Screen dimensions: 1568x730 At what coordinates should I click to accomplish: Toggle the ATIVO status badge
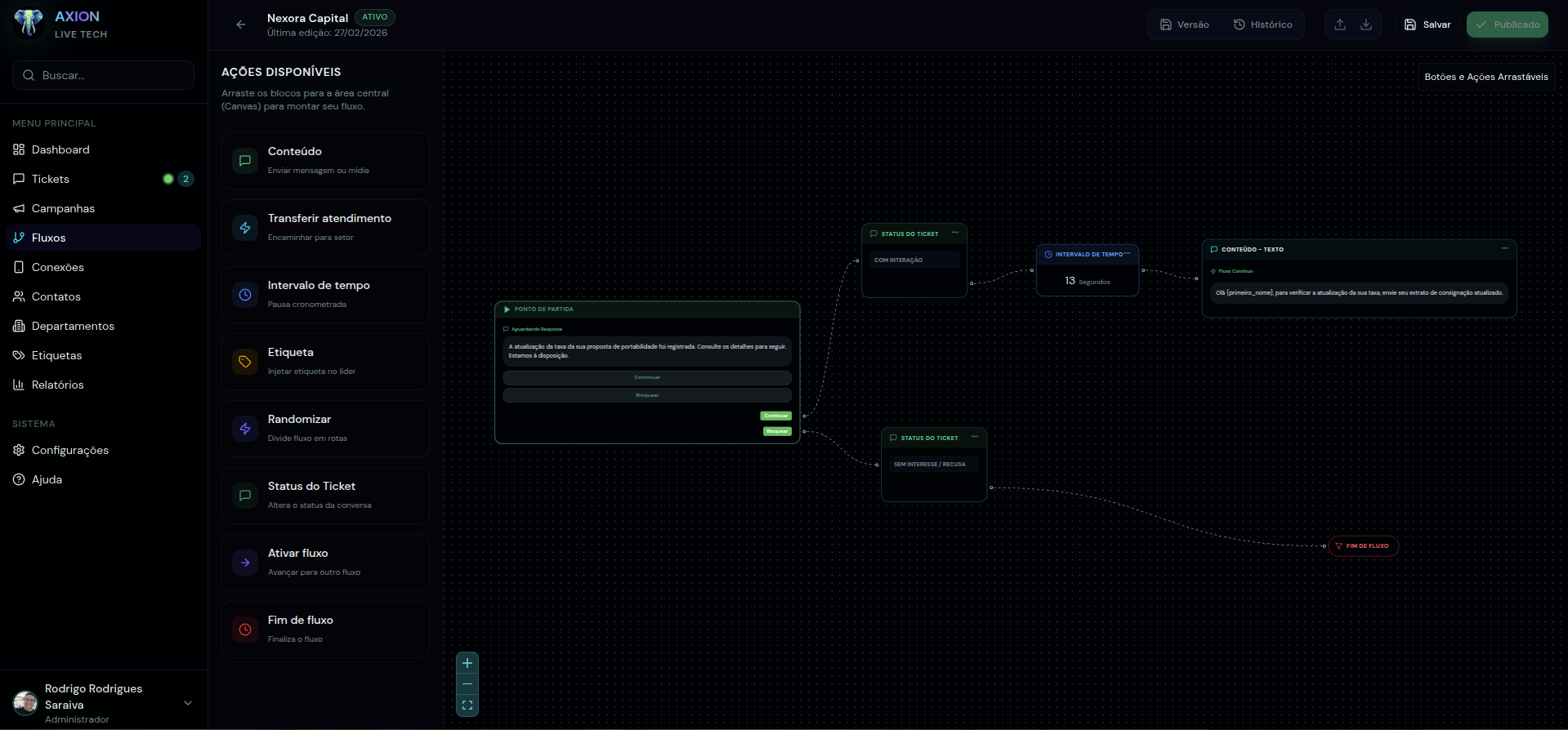point(375,17)
